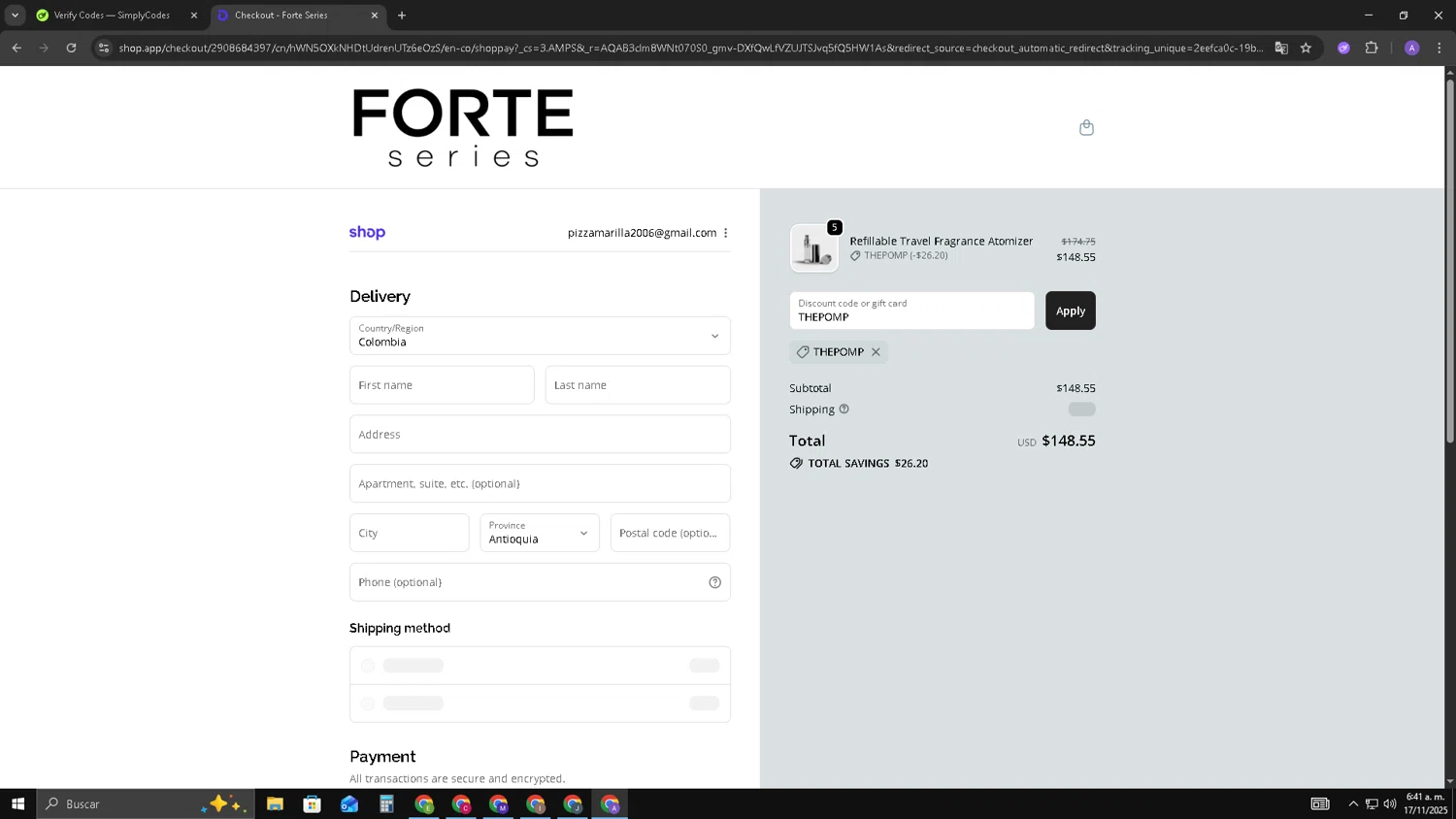The width and height of the screenshot is (1456, 819).
Task: Click the Apartment, suite field
Action: [x=540, y=483]
